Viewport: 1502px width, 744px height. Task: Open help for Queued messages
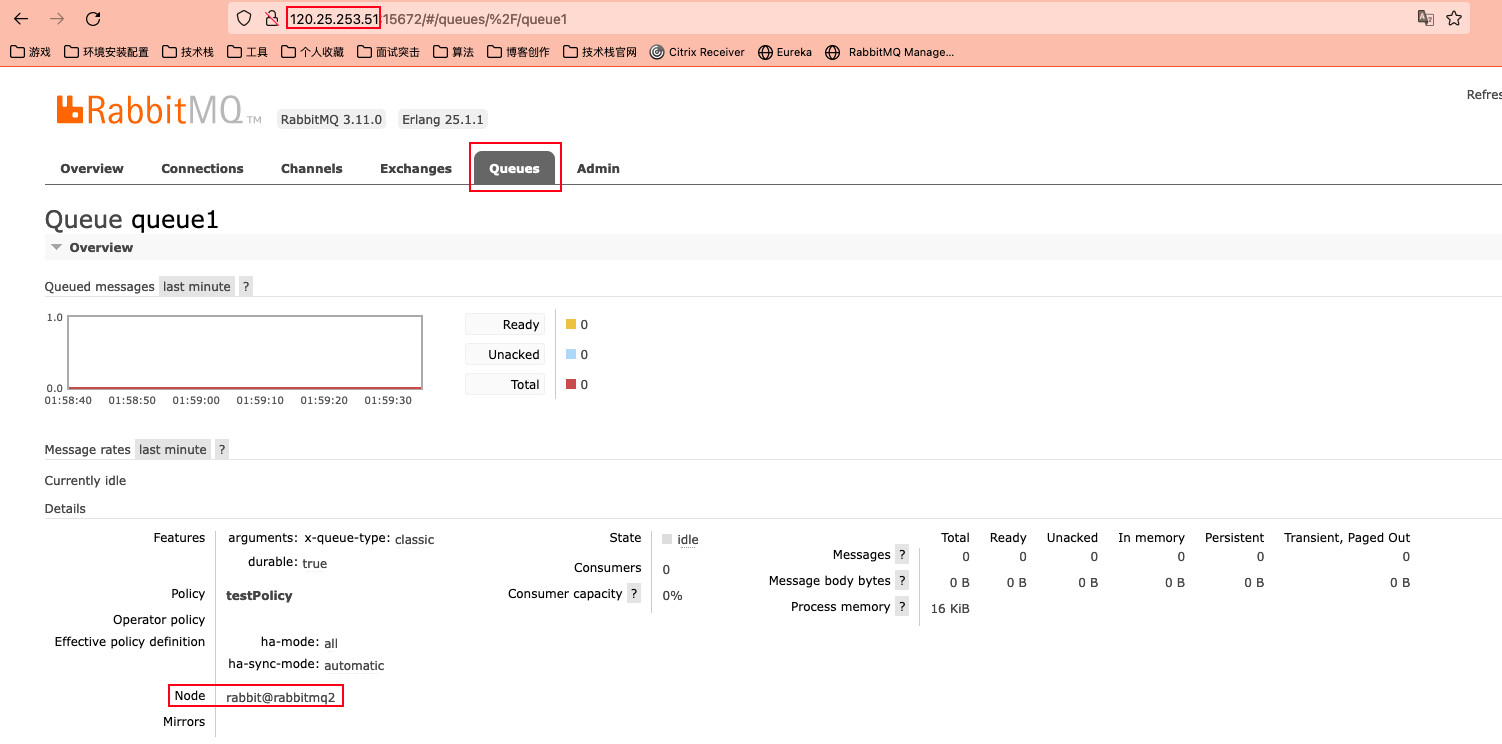246,286
